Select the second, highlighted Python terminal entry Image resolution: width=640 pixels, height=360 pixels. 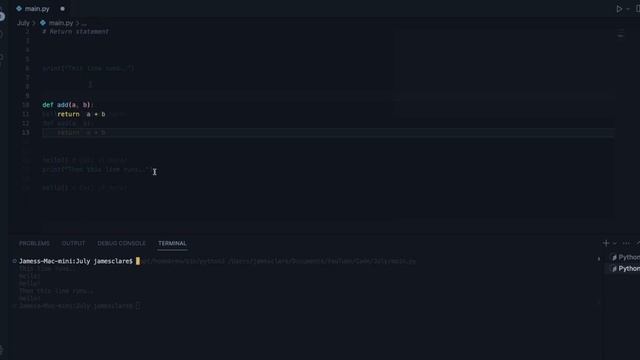pos(625,269)
